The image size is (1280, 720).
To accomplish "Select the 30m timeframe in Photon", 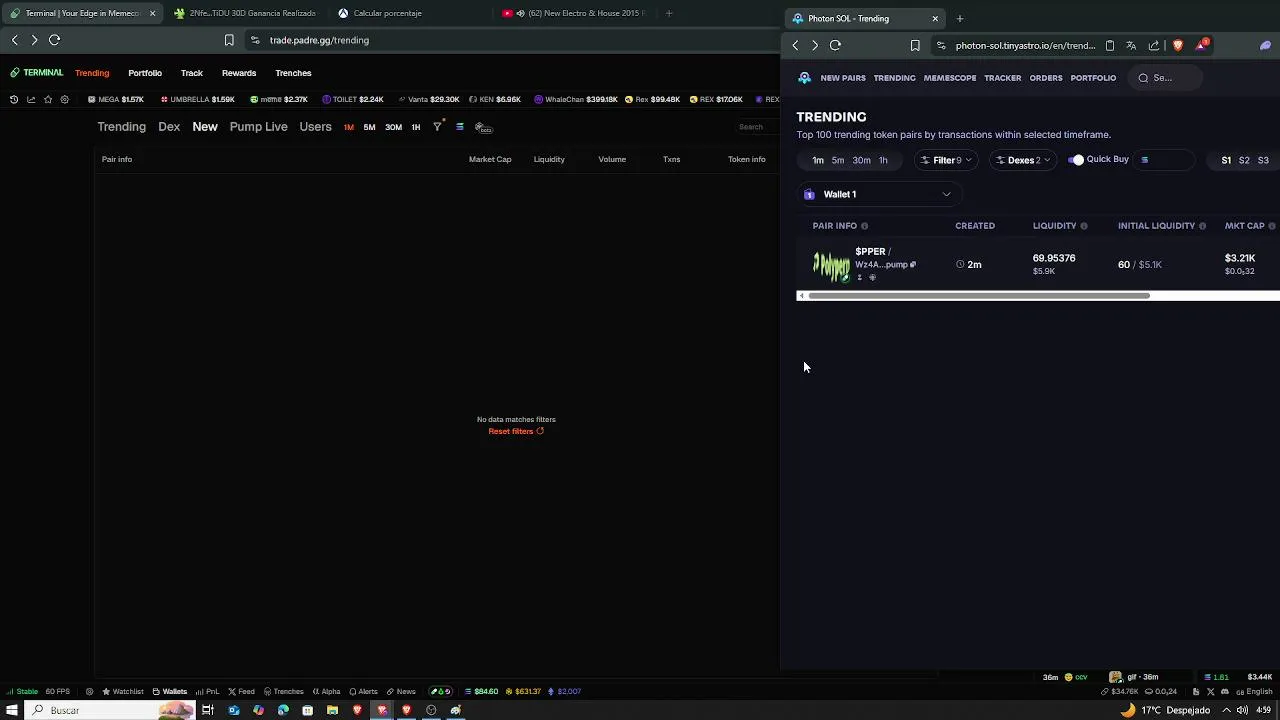I will [861, 160].
